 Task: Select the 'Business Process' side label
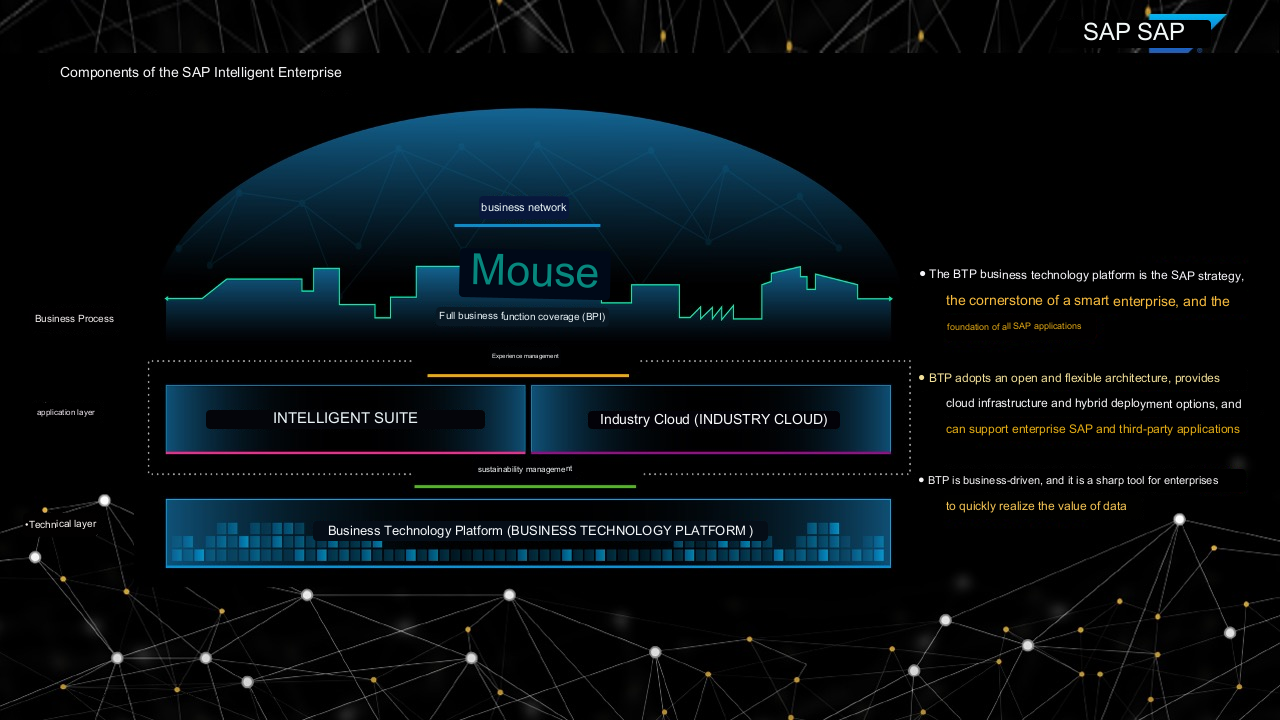click(x=74, y=319)
